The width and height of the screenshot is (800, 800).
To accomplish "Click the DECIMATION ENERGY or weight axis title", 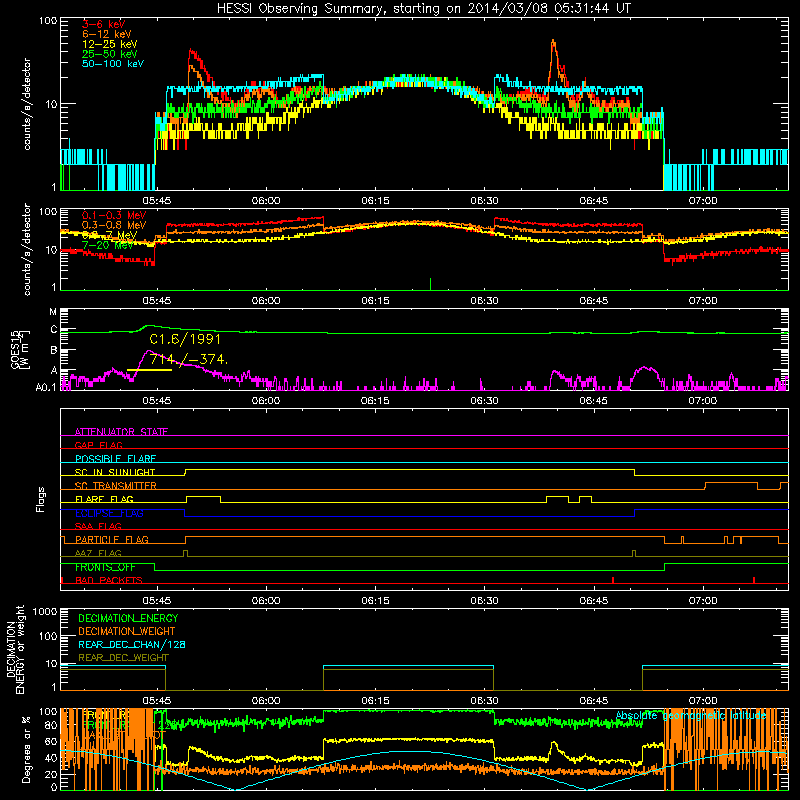I will tap(15, 649).
